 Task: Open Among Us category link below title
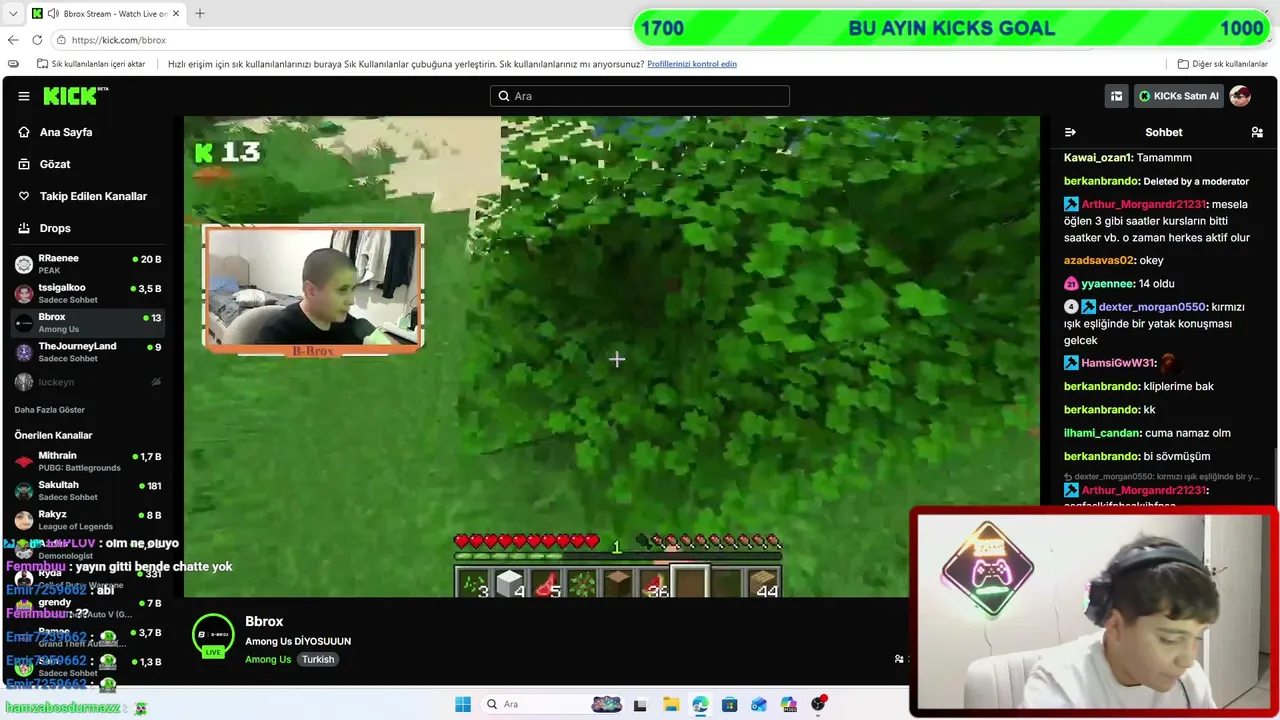tap(268, 660)
